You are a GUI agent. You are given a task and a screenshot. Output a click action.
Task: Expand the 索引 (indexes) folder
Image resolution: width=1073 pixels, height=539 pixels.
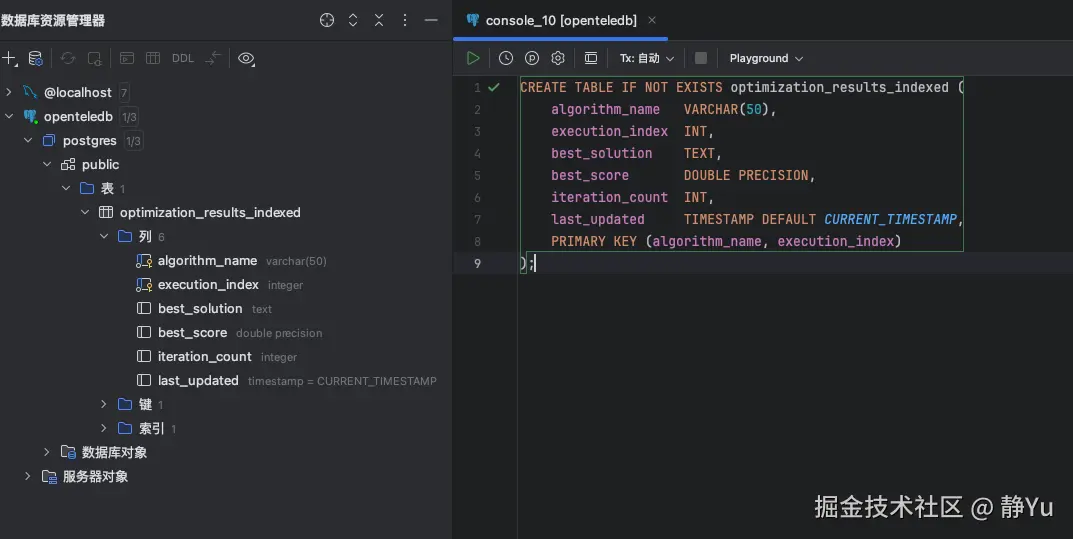[104, 428]
